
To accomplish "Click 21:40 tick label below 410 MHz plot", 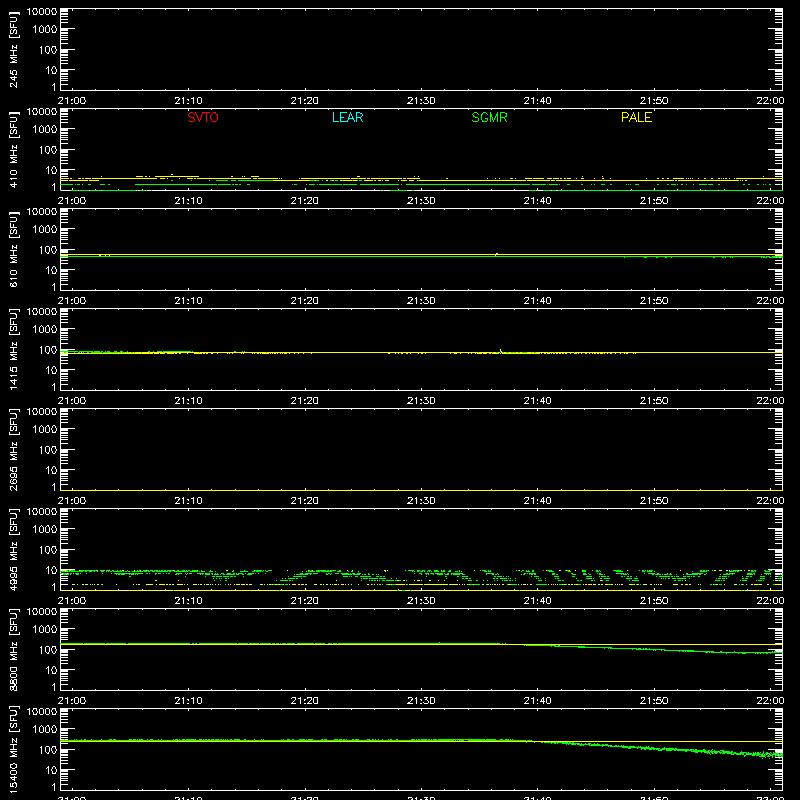I will (537, 201).
